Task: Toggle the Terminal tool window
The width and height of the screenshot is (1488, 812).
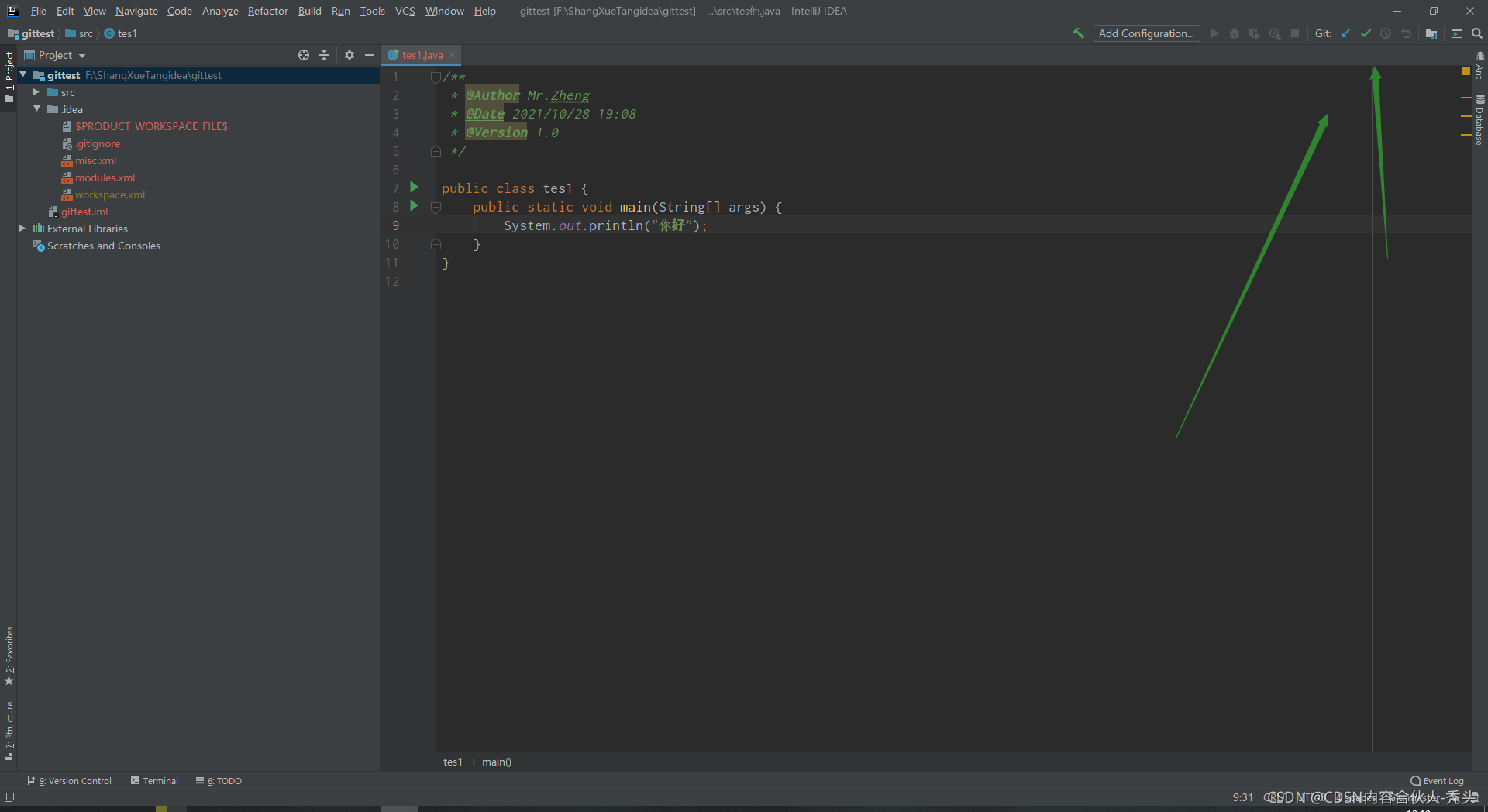Action: [x=154, y=781]
